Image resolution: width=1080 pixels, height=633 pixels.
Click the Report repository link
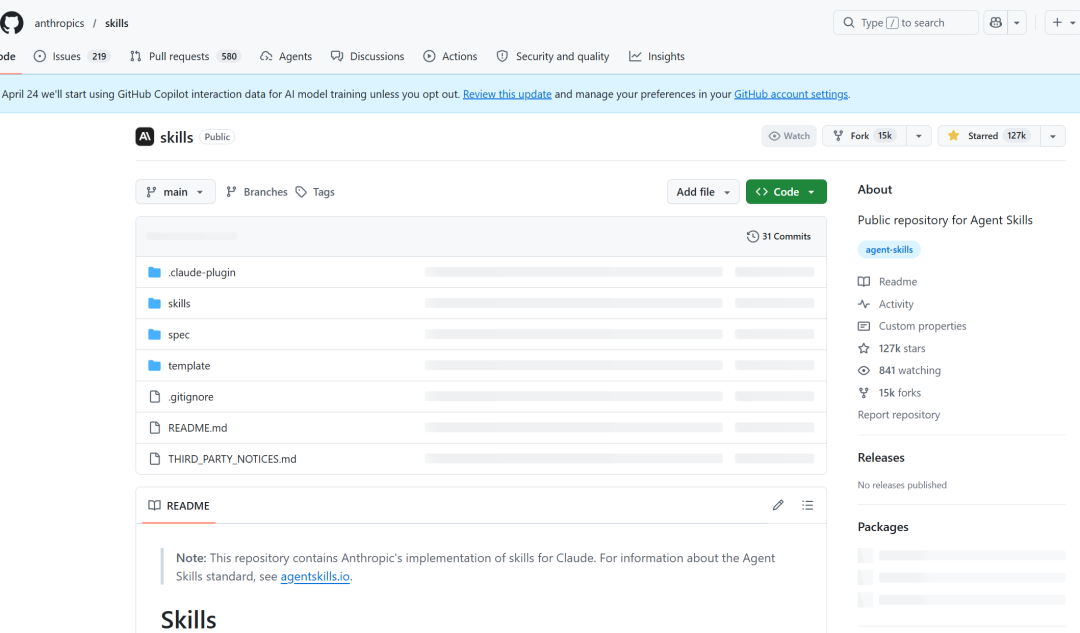tap(899, 415)
